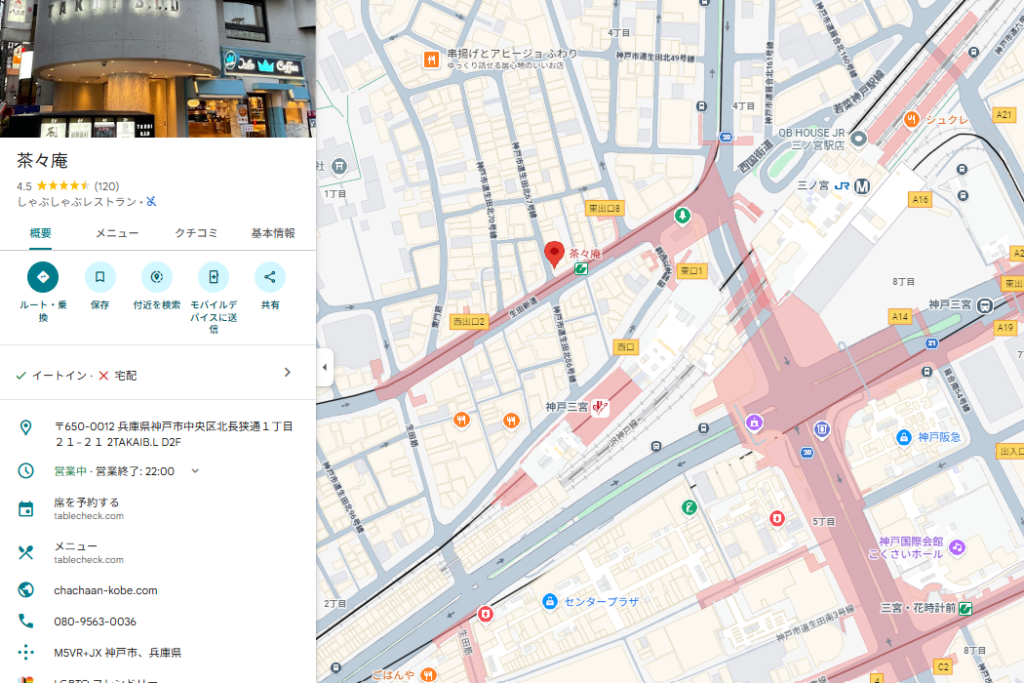The height and width of the screenshot is (683, 1024).
Task: Click 席を予約する reservation link
Action: coord(87,502)
